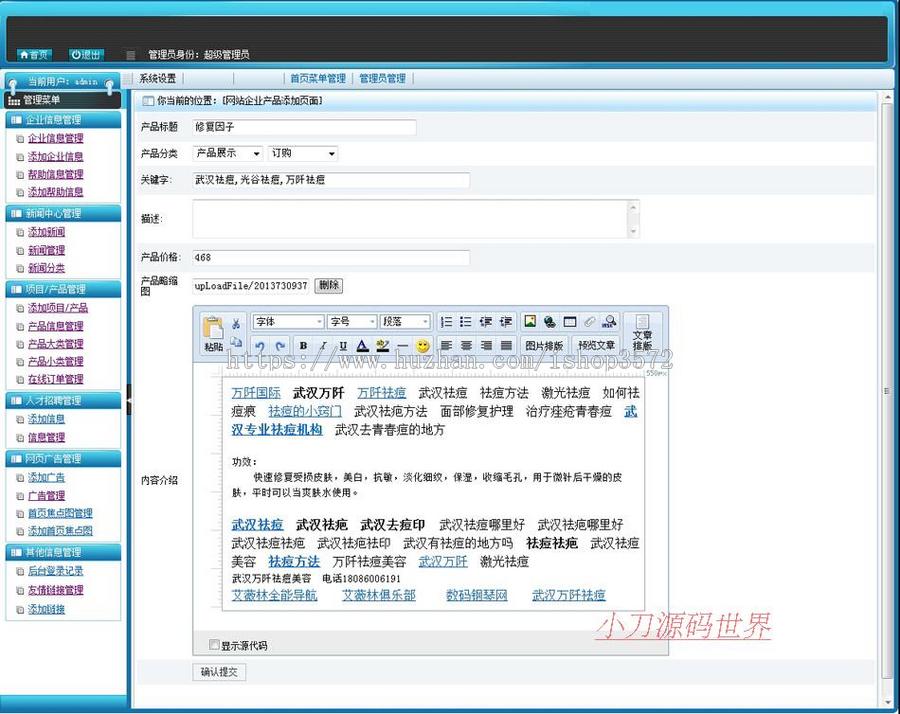Increase paragraph indent
Image resolution: width=900 pixels, height=714 pixels.
(x=506, y=322)
